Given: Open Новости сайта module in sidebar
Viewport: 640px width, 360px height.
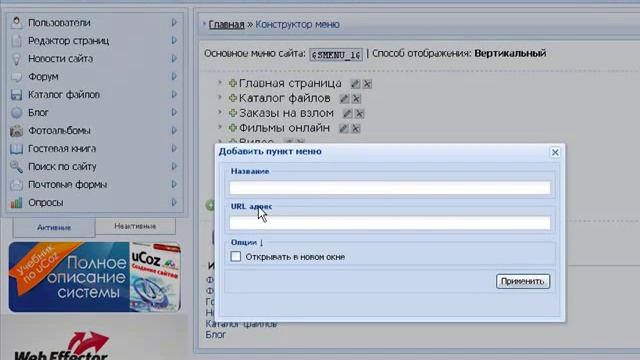Looking at the screenshot, I should pos(60,59).
